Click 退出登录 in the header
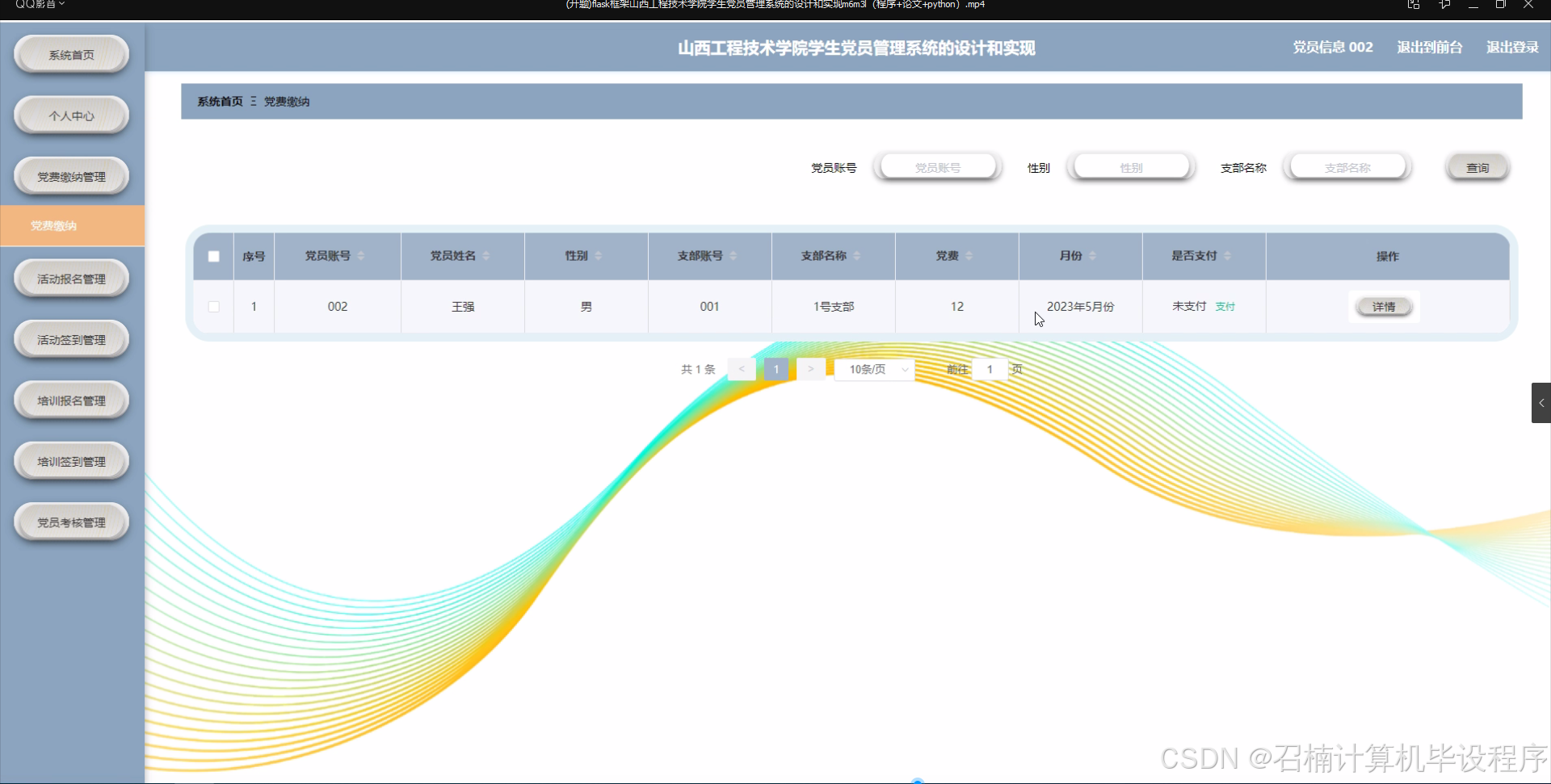1551x784 pixels. [1512, 48]
